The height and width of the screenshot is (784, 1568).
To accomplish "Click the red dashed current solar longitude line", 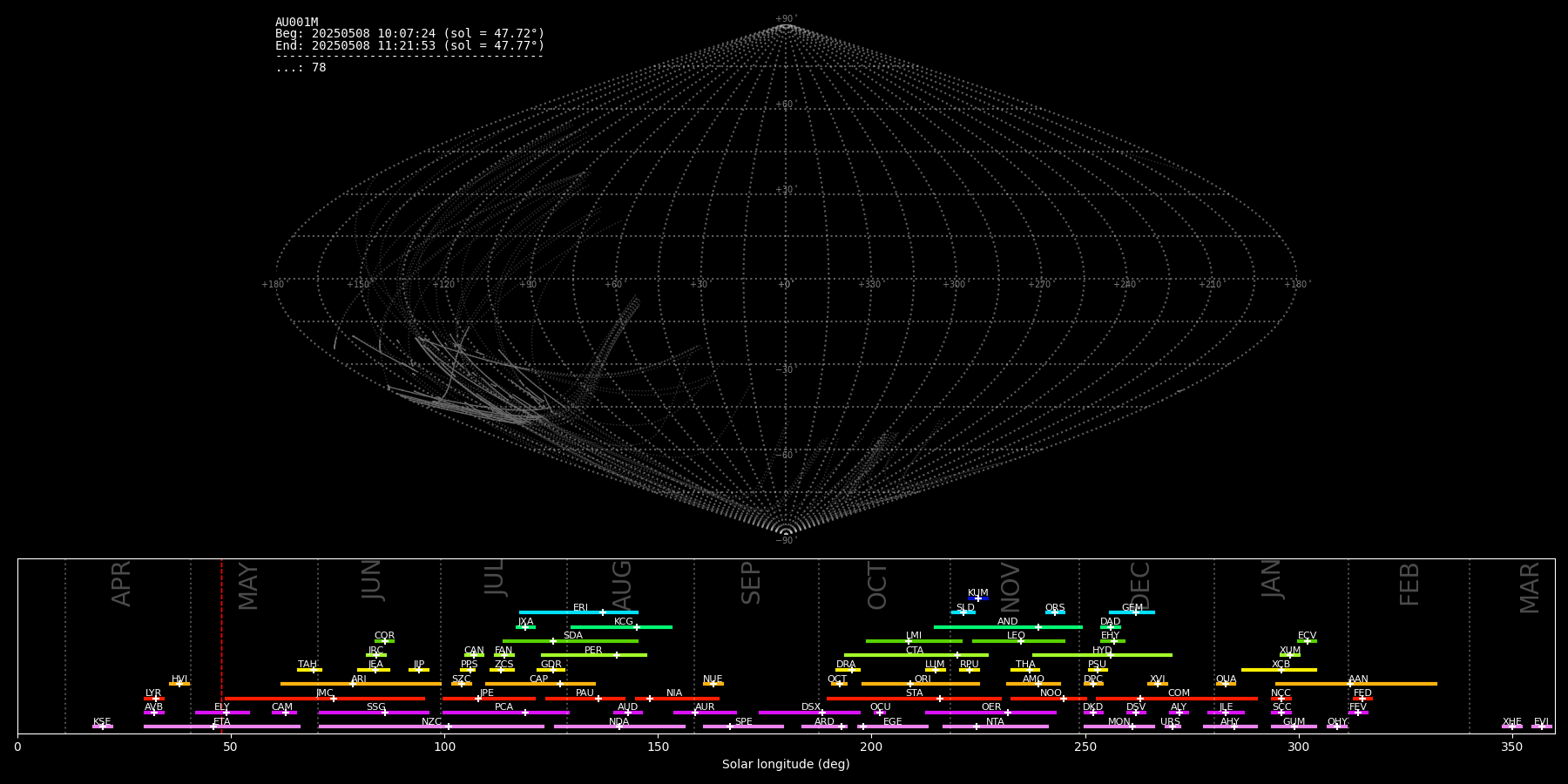I will coord(221,645).
